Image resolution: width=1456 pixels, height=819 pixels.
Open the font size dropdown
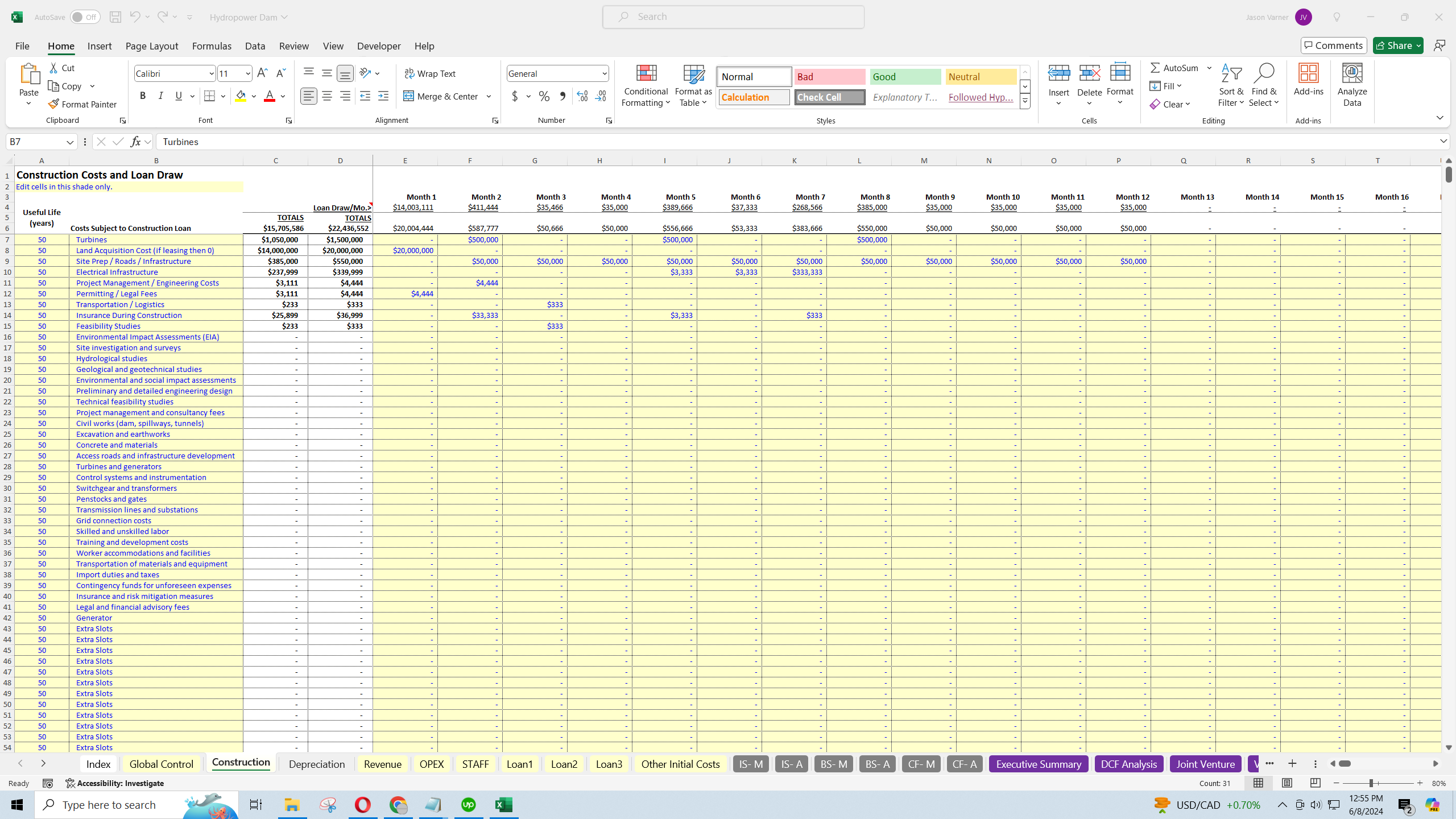click(x=248, y=73)
